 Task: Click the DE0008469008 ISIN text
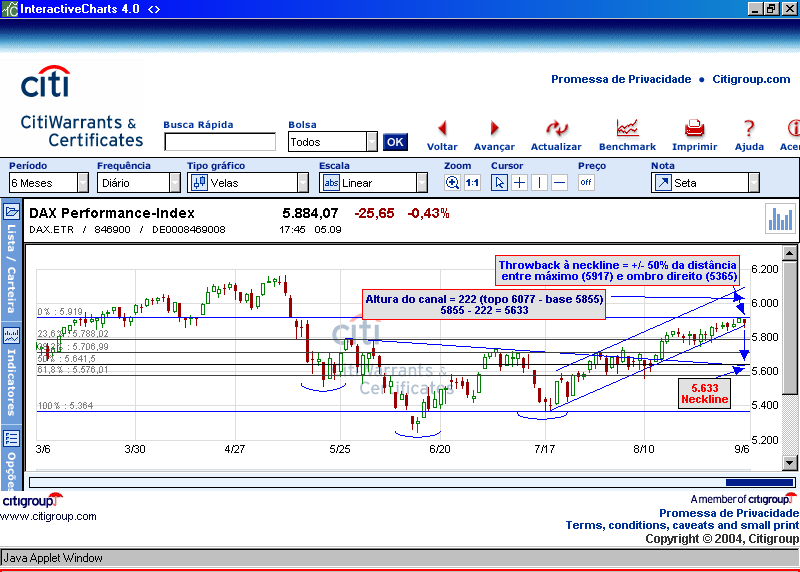tap(189, 229)
